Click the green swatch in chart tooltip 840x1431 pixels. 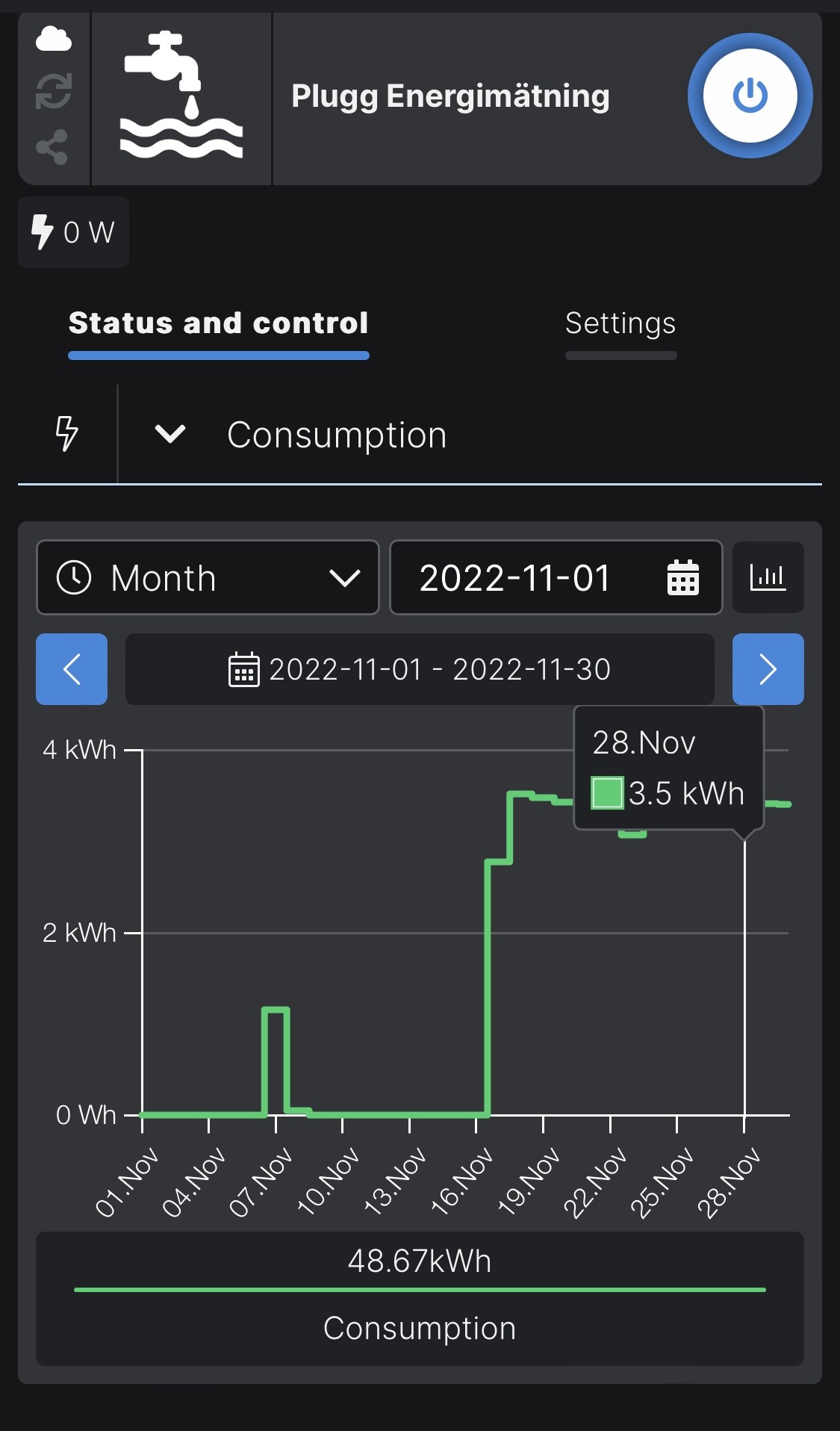607,793
